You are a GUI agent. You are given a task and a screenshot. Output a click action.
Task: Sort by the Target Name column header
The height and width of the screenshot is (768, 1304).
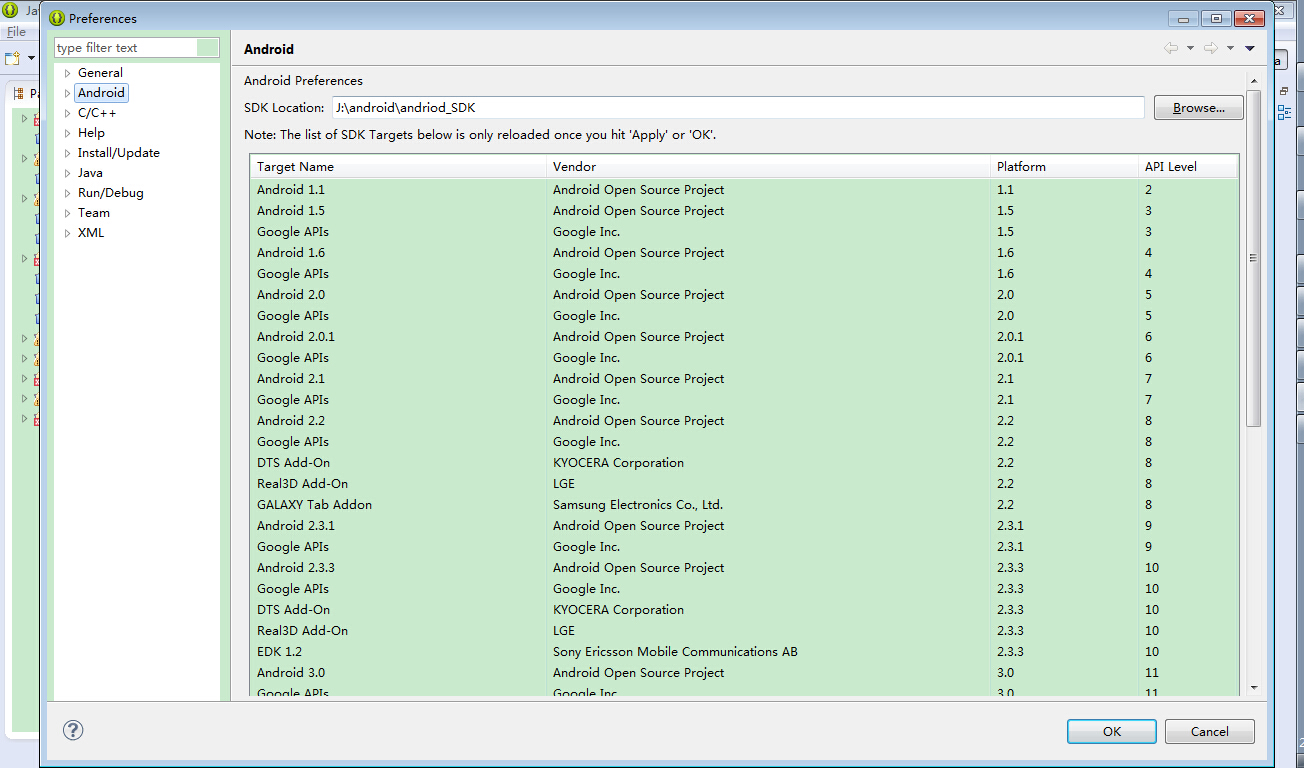click(398, 167)
